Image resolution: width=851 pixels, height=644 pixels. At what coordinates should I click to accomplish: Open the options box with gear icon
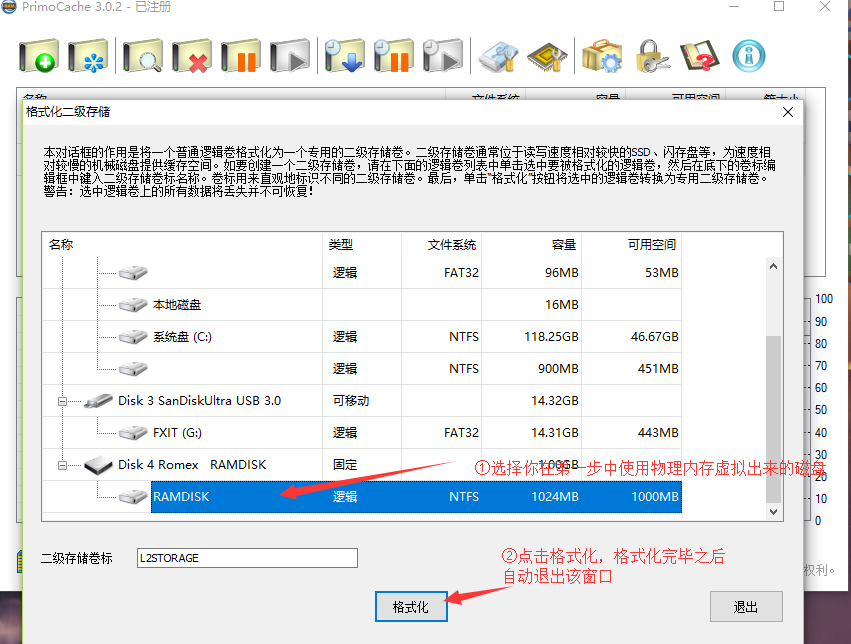[x=602, y=55]
